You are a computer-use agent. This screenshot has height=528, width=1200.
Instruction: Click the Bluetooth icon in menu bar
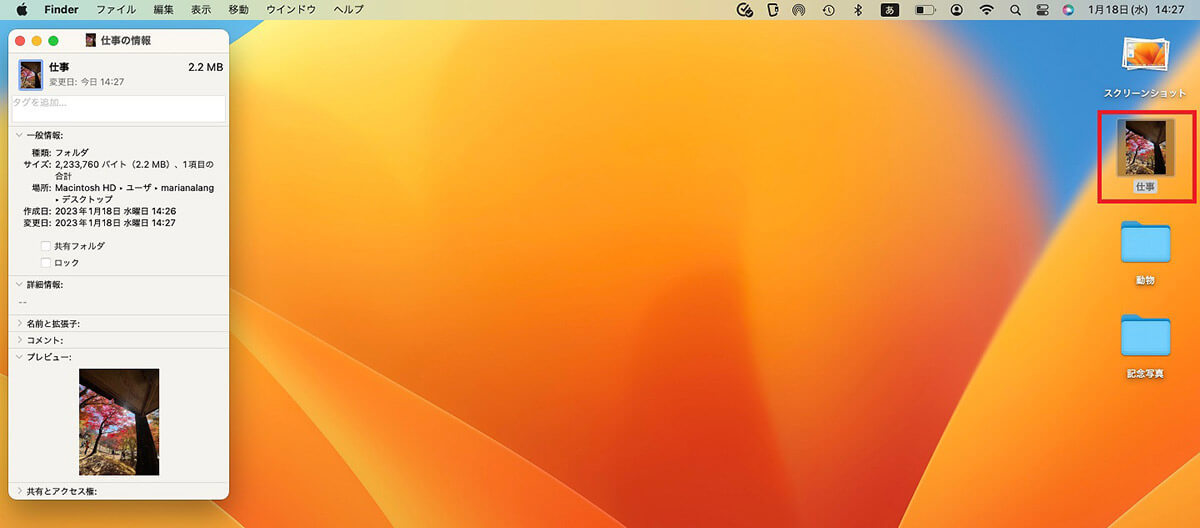[857, 9]
